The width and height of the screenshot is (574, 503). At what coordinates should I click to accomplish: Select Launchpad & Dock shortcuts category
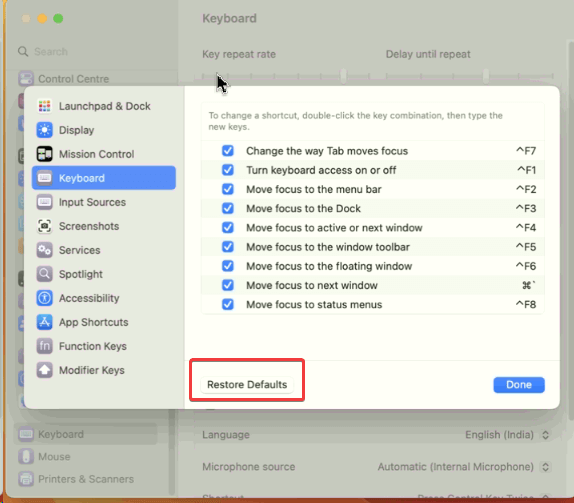[104, 106]
